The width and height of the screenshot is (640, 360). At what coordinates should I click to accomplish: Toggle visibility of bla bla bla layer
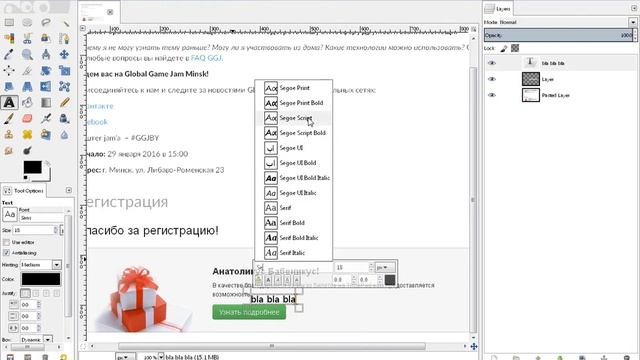tap(492, 63)
